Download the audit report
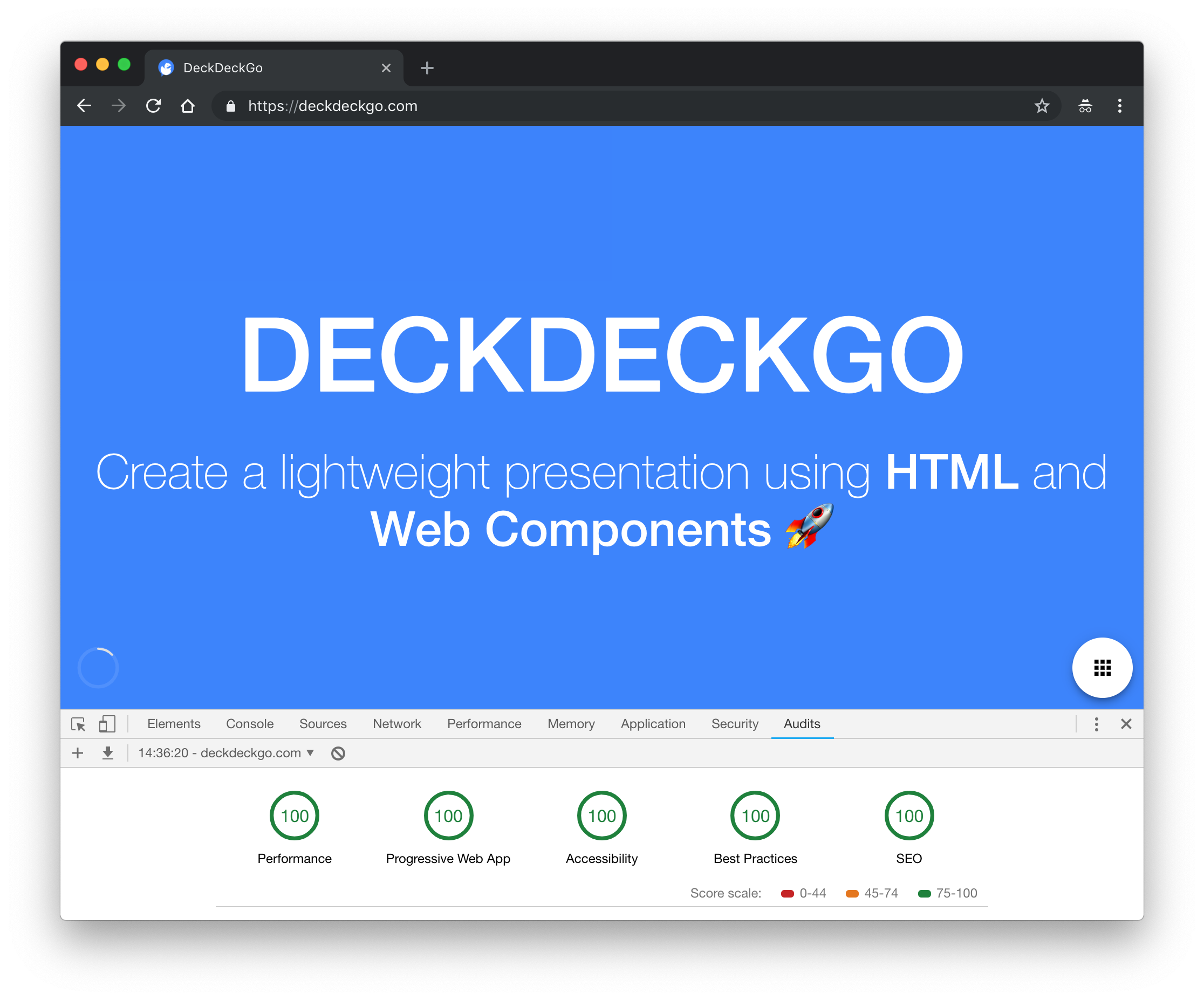 [x=107, y=753]
